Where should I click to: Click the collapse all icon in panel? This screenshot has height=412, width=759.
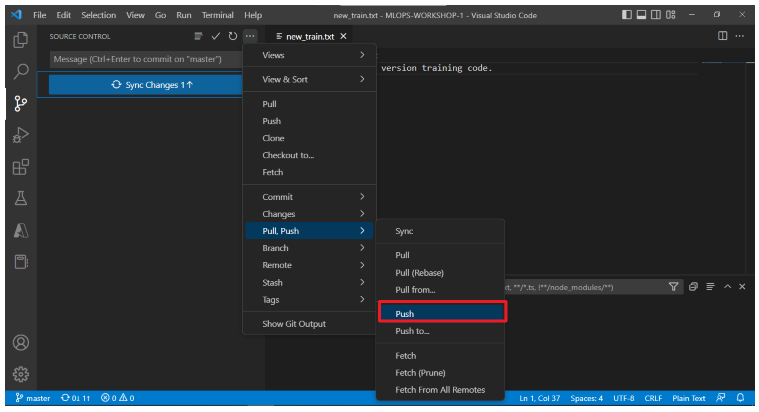(693, 287)
